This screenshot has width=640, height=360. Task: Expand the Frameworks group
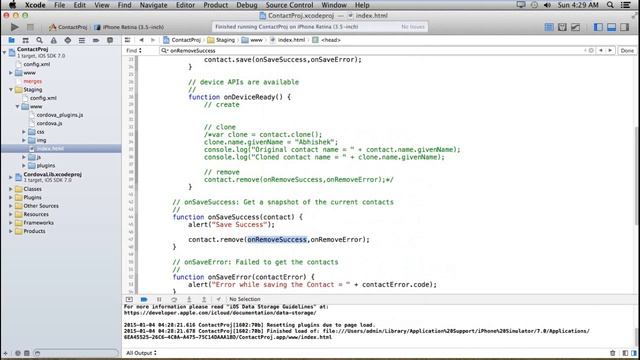pyautogui.click(x=11, y=223)
